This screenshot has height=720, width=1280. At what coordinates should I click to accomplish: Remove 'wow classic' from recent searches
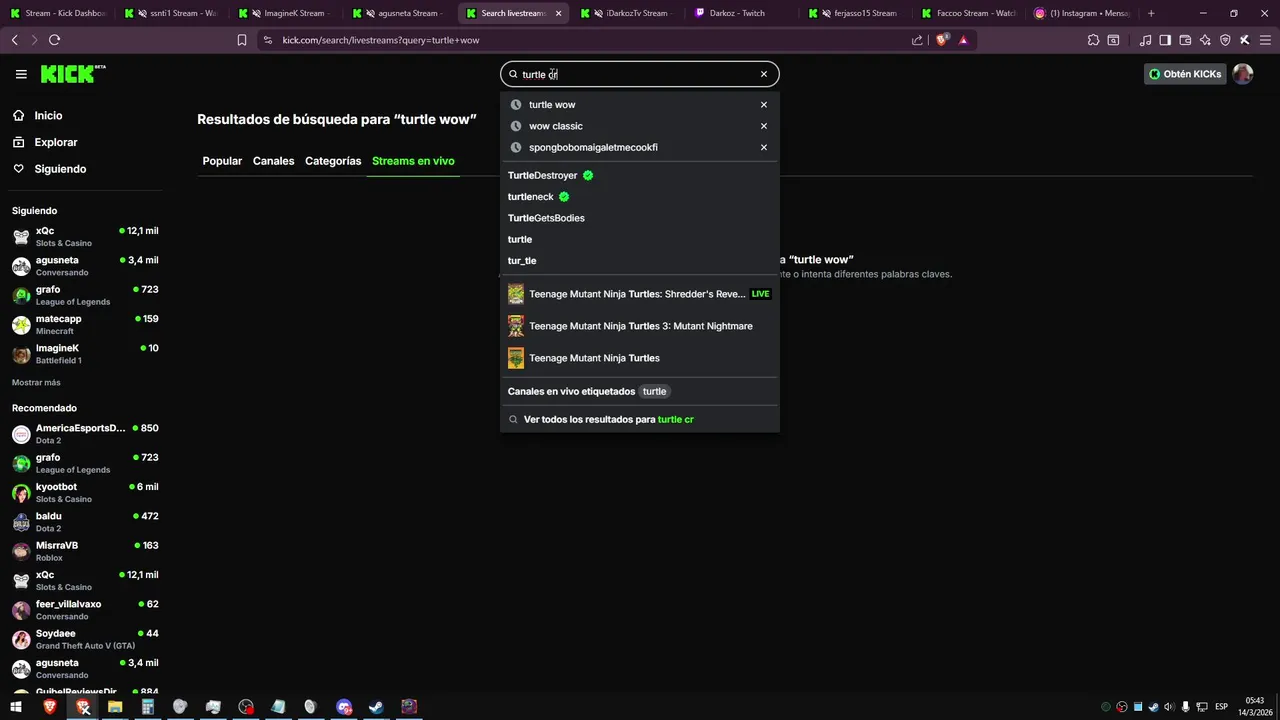pyautogui.click(x=764, y=126)
